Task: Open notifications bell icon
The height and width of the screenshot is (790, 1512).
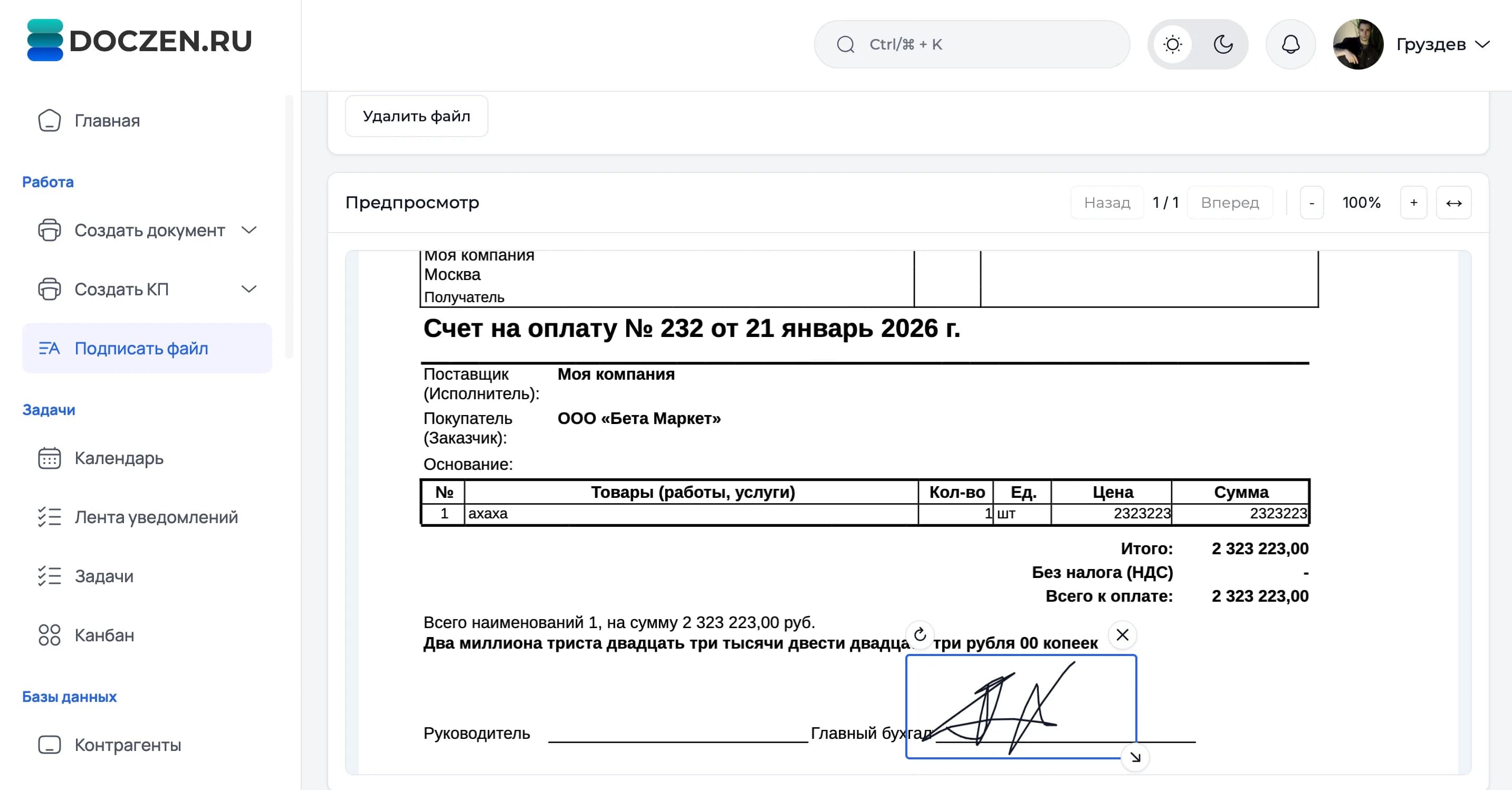Action: point(1290,45)
